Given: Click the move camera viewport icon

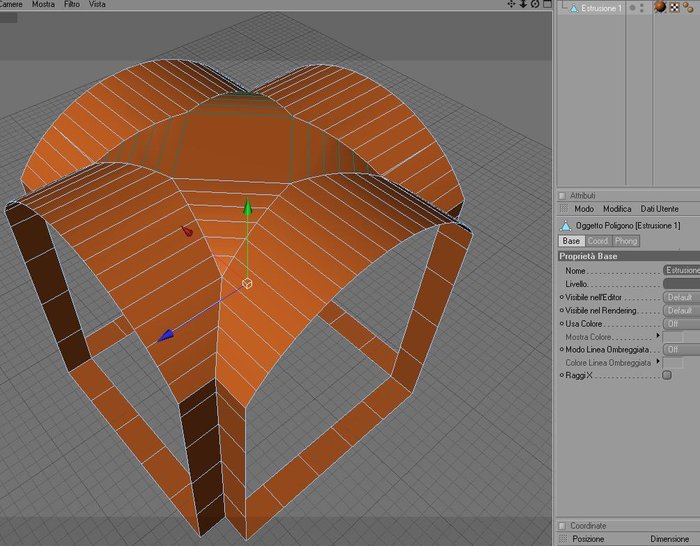Looking at the screenshot, I should click(x=511, y=4).
